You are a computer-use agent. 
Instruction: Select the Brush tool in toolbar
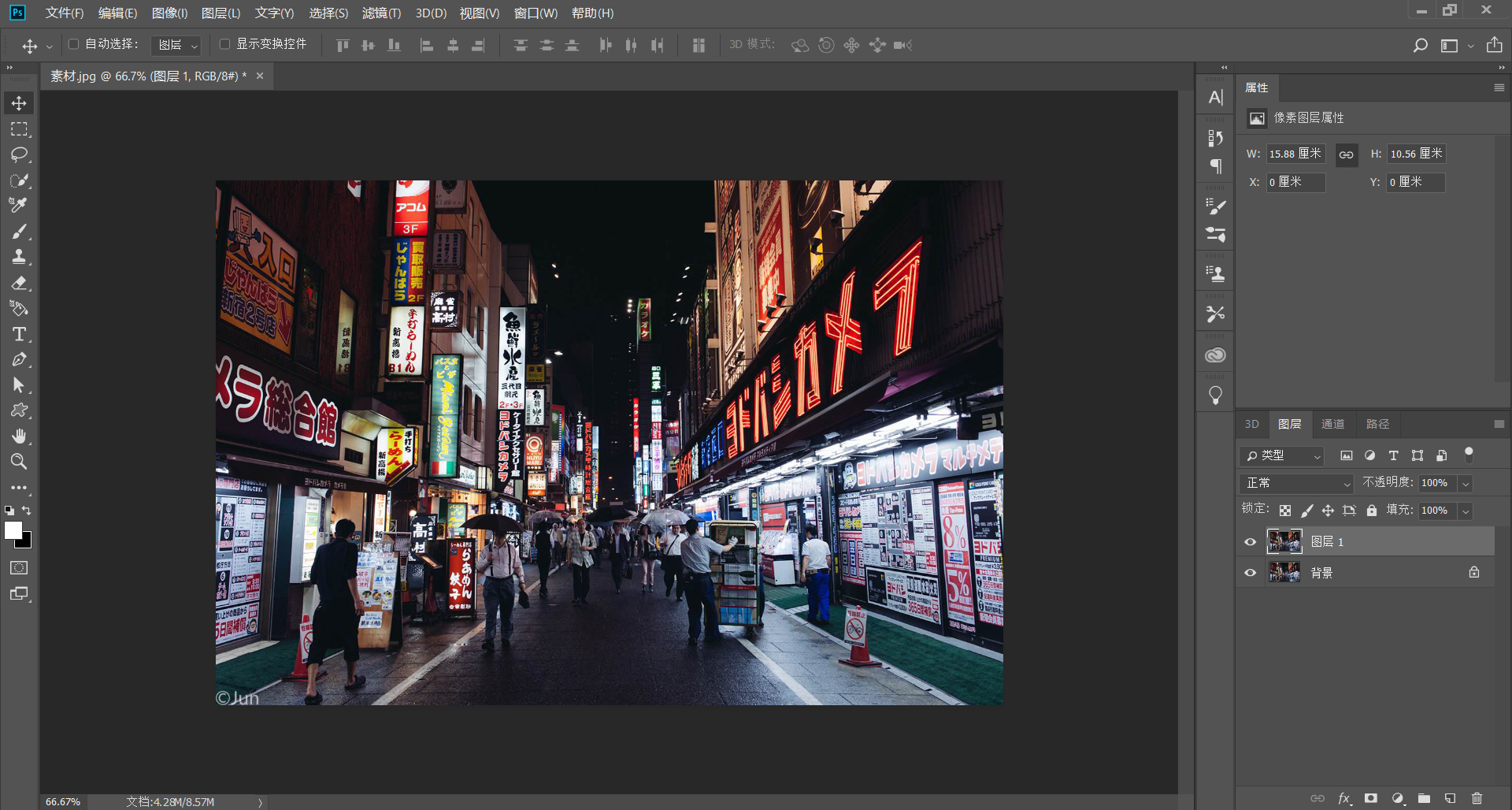point(19,232)
